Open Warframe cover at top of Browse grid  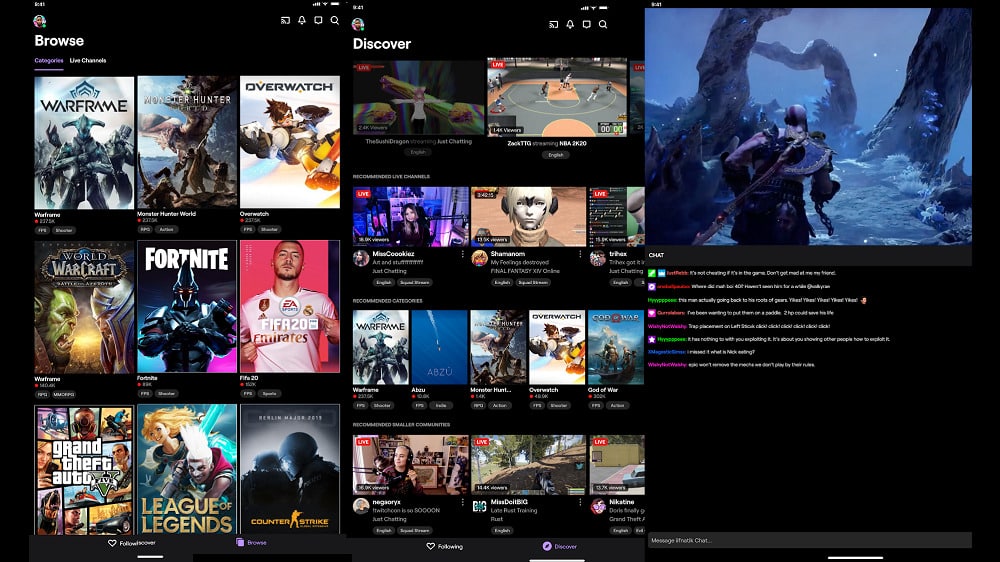pos(84,142)
